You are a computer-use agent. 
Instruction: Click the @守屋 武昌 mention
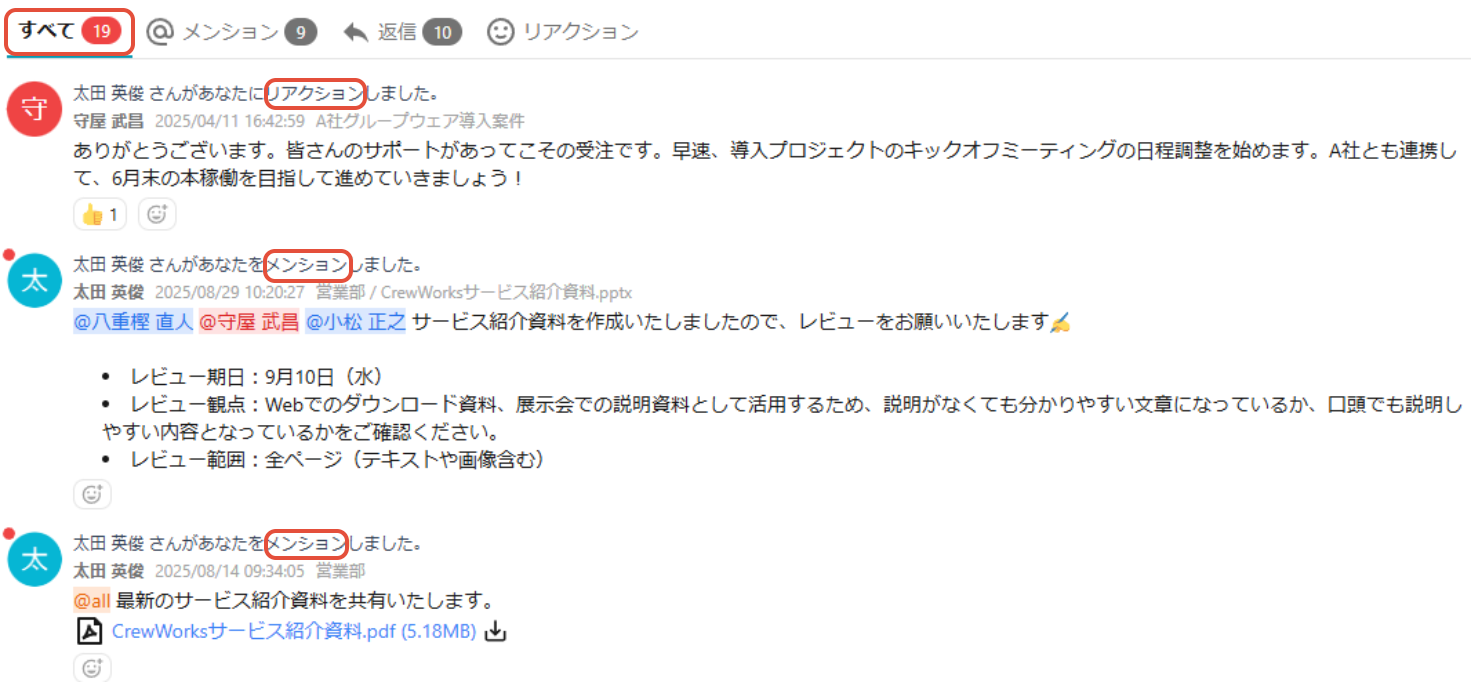click(249, 322)
